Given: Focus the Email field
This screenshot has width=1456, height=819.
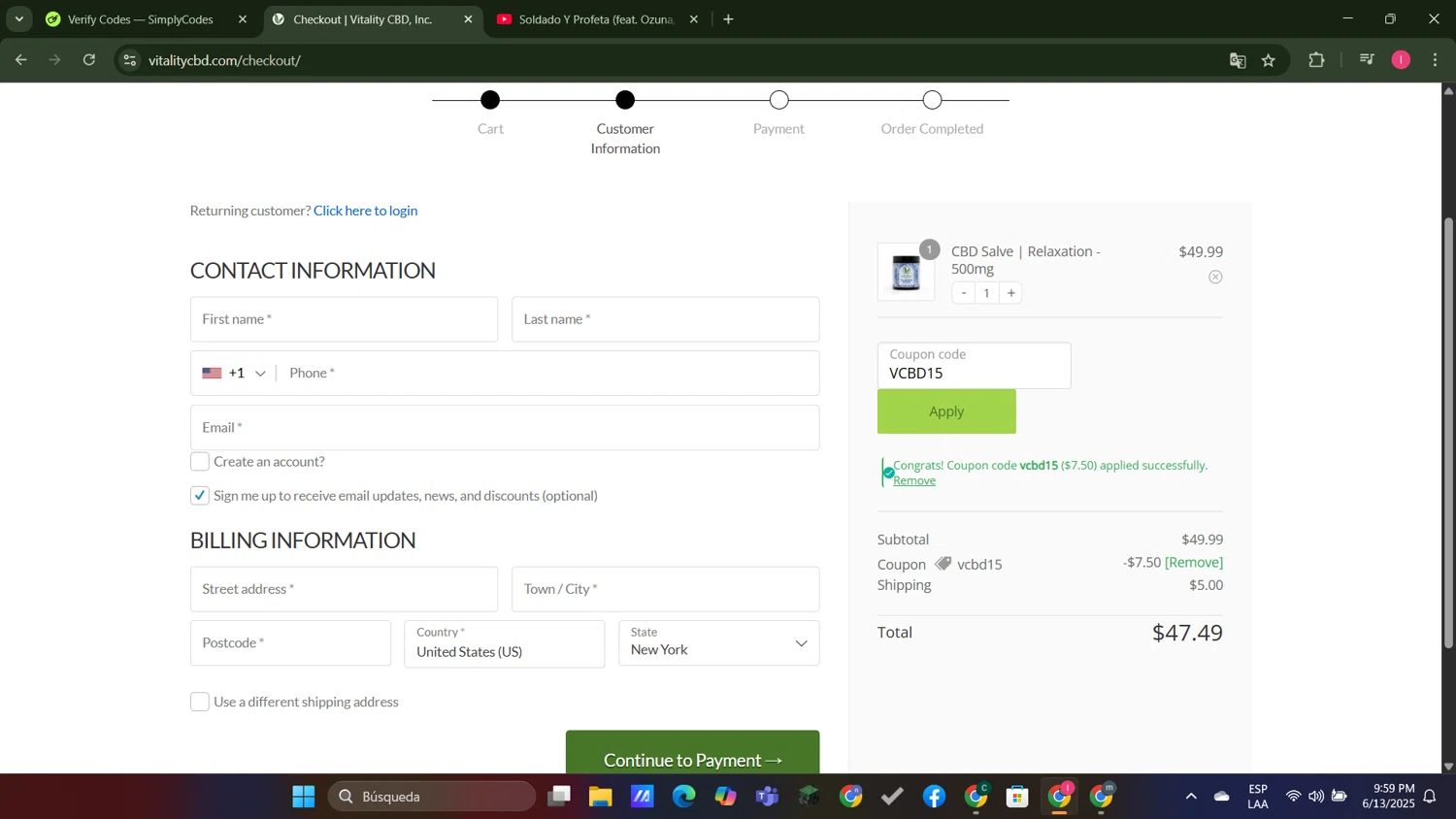Looking at the screenshot, I should [x=505, y=428].
